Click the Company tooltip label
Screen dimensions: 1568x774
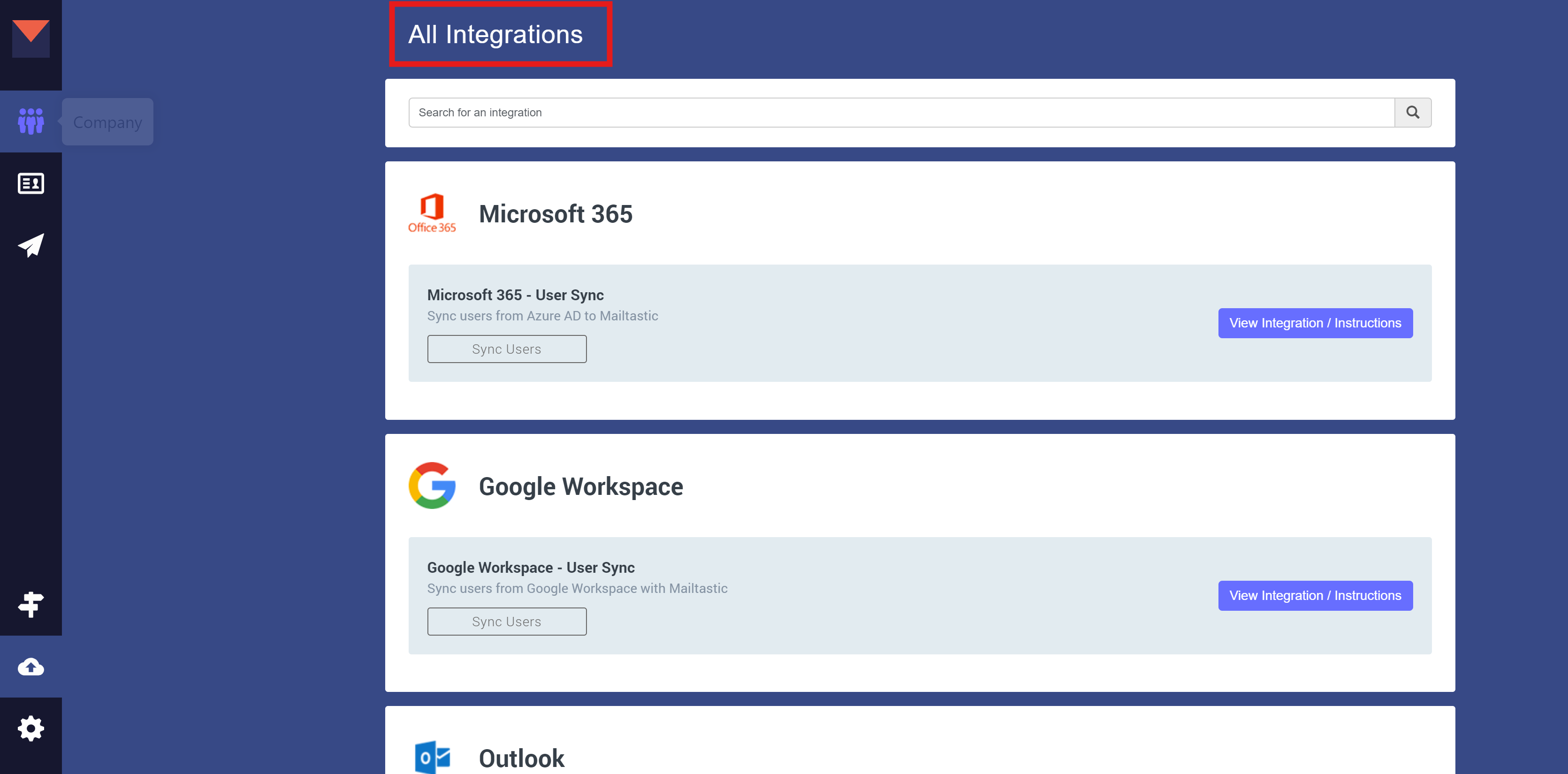(108, 122)
